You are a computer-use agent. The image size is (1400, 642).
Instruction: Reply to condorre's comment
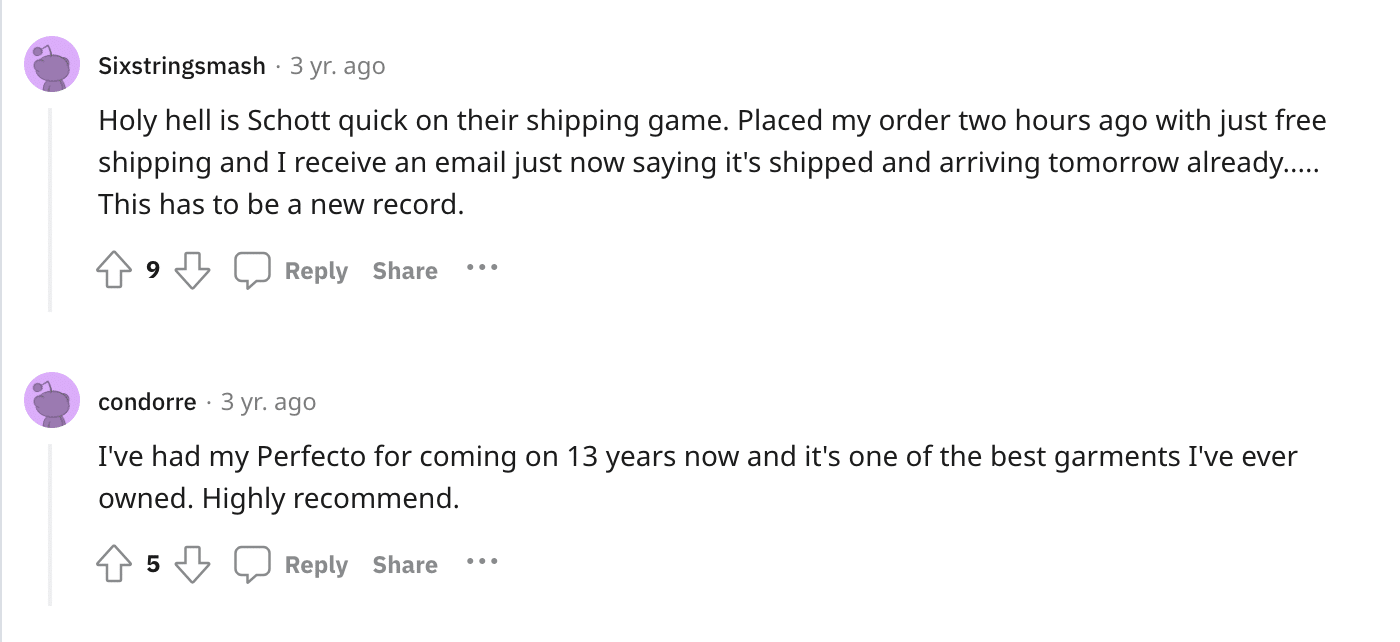[x=316, y=565]
